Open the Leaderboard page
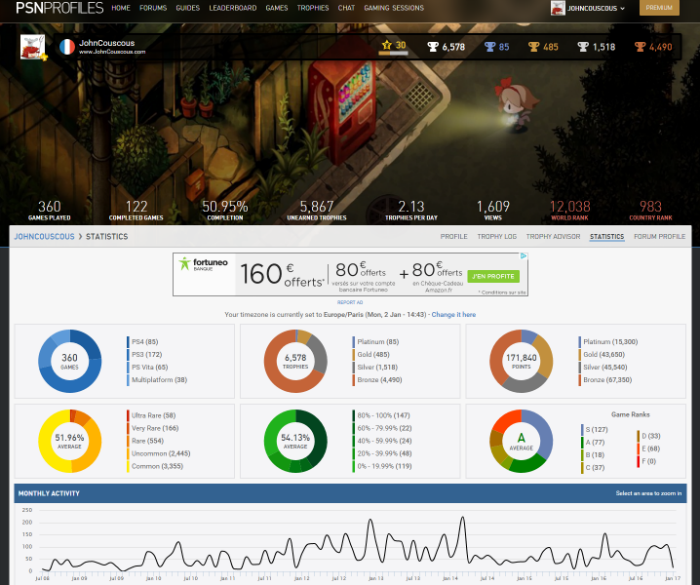The image size is (700, 585). pyautogui.click(x=233, y=8)
